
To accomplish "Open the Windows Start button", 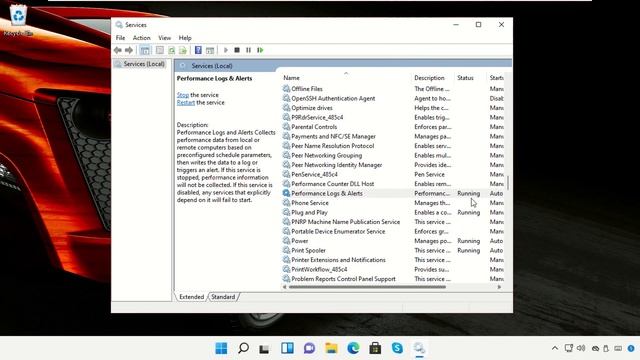I will pos(221,348).
